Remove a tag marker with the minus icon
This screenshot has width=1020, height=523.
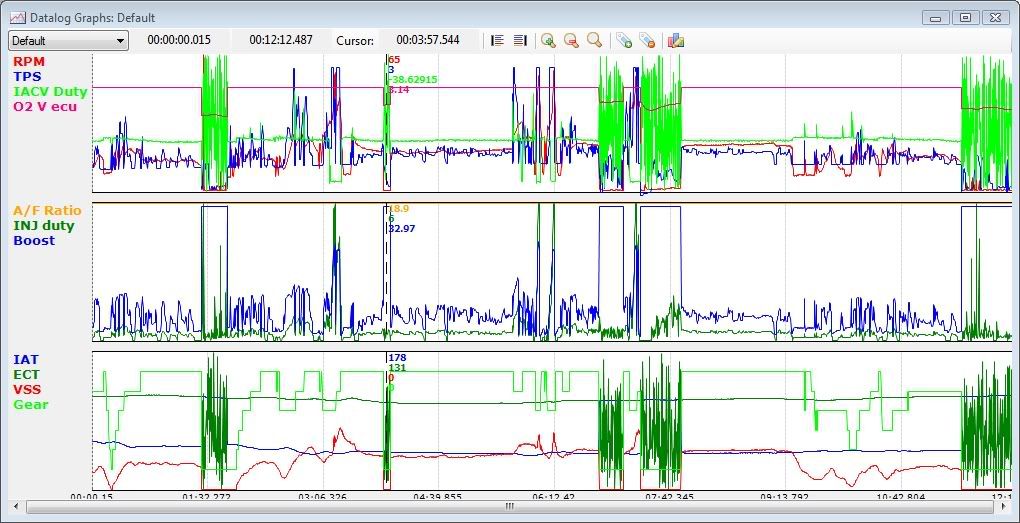pyautogui.click(x=647, y=40)
